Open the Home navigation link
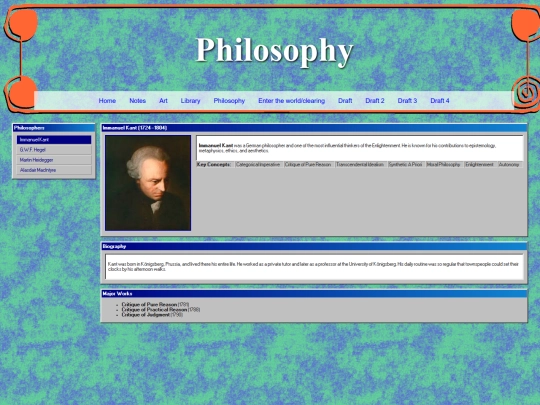This screenshot has width=540, height=405. (107, 101)
